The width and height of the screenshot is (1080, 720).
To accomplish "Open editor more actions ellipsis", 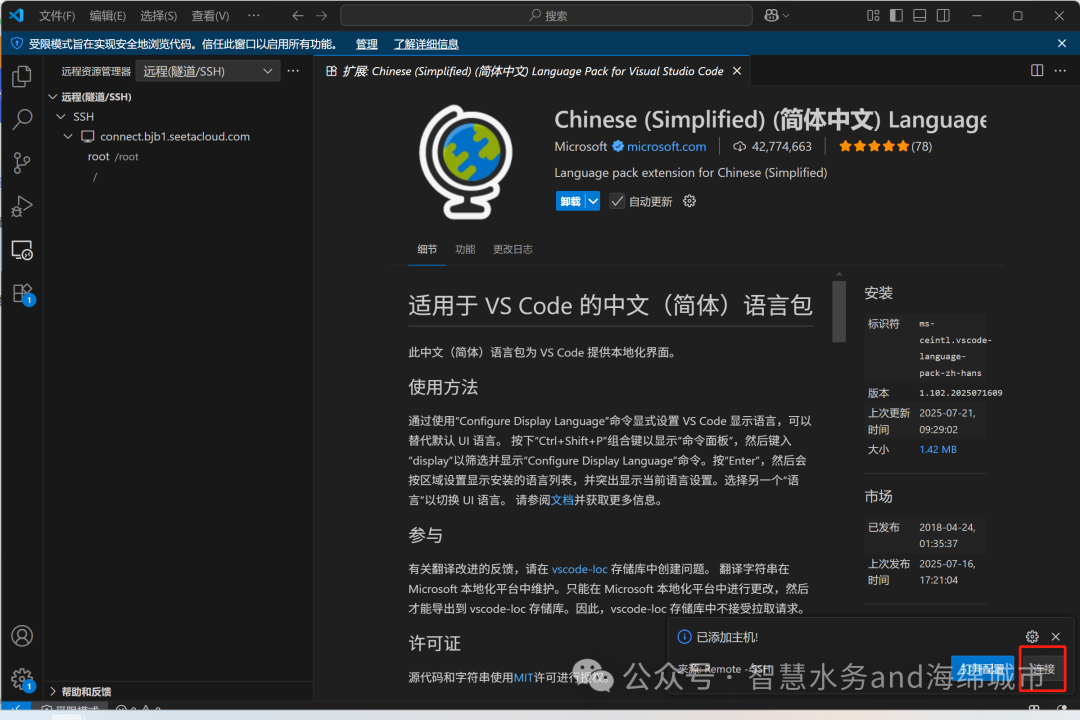I will 1060,70.
